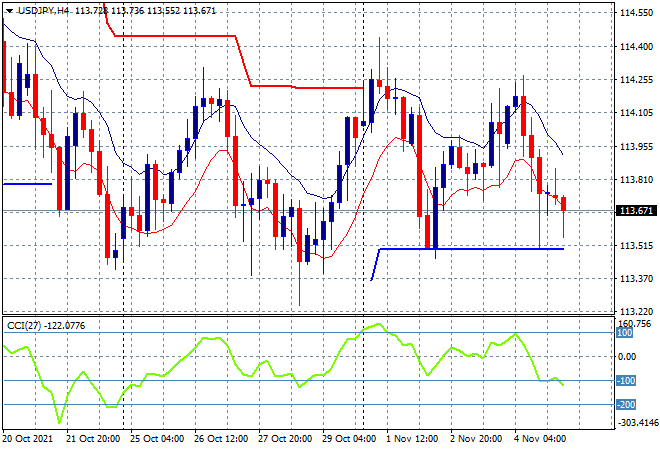660x450 pixels.
Task: Click the 21 Oct 20:00 time label
Action: pyautogui.click(x=93, y=439)
